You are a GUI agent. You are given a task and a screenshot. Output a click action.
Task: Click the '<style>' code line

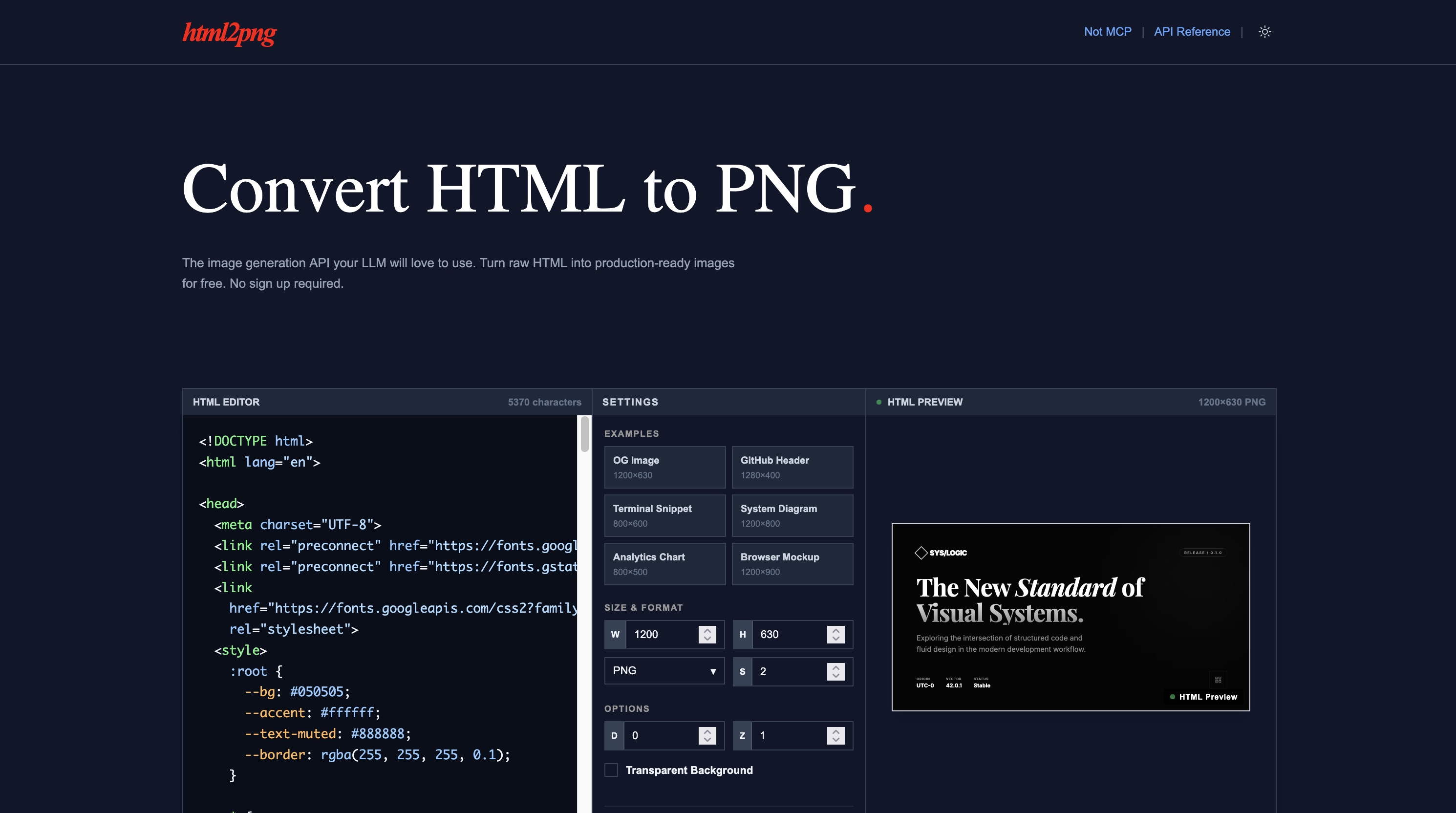[240, 650]
